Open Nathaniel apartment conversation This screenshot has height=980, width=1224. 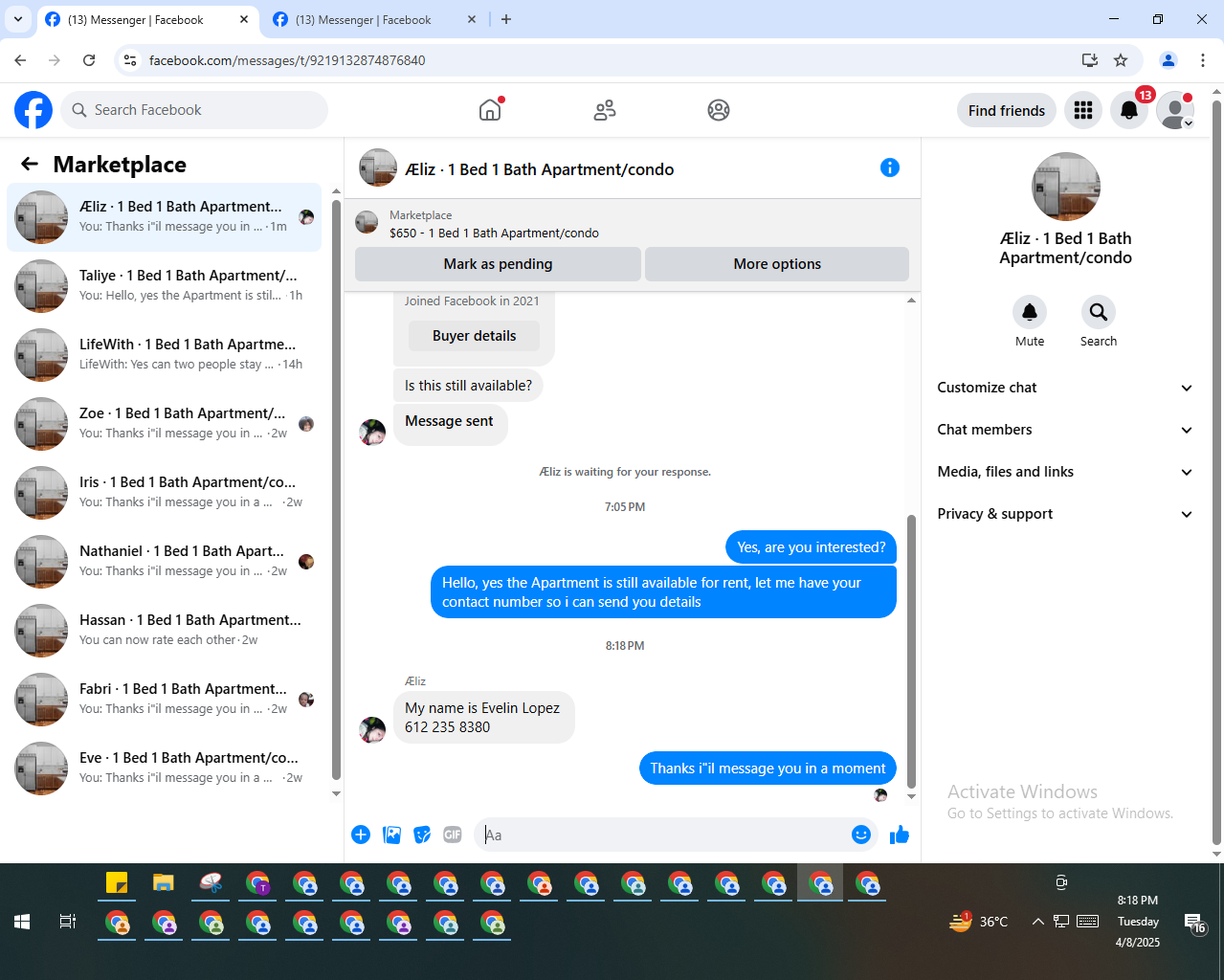tap(165, 562)
